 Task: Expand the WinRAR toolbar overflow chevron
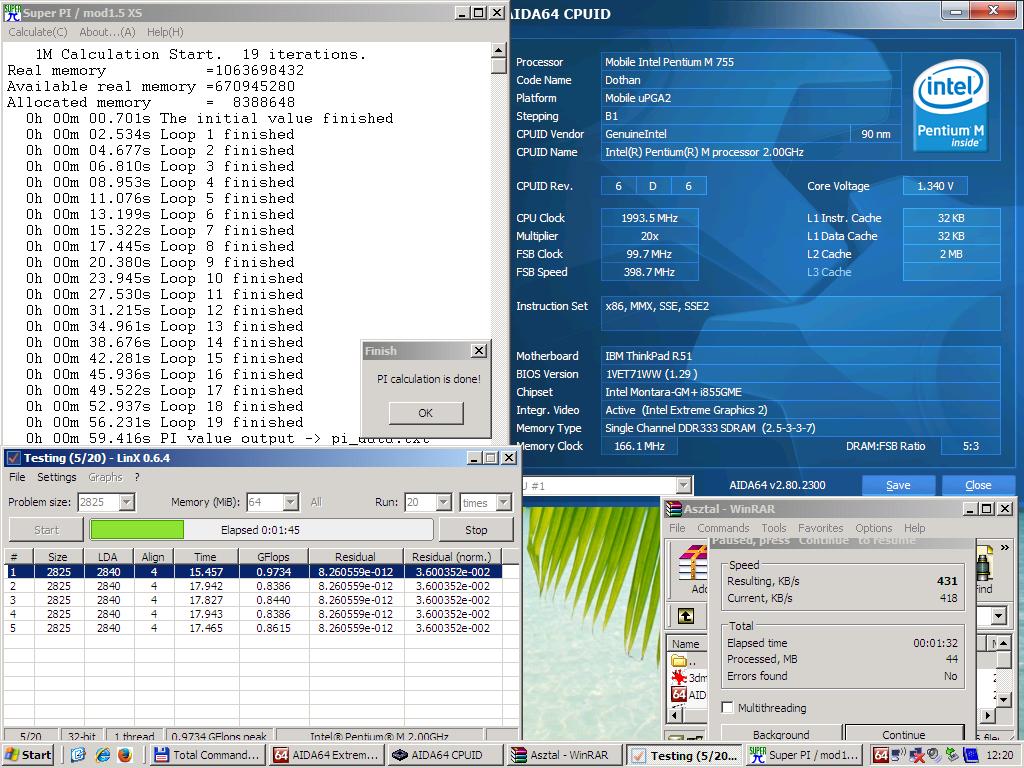click(1005, 547)
